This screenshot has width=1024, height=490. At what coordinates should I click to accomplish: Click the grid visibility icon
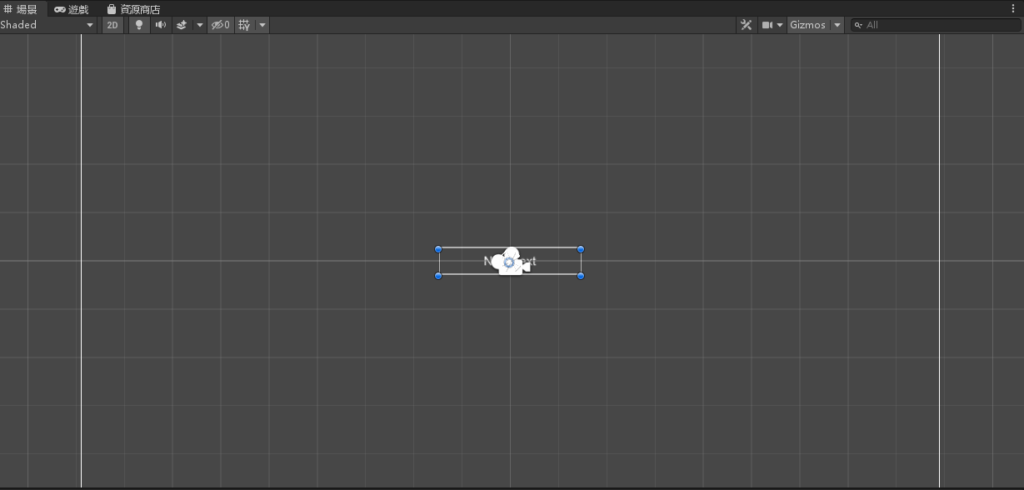tap(244, 25)
